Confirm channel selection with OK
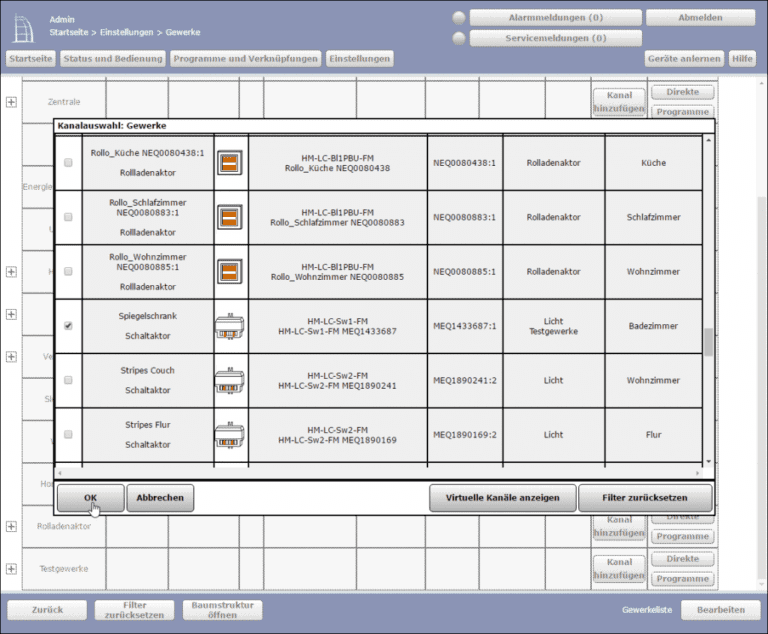The image size is (768, 634). [x=90, y=497]
